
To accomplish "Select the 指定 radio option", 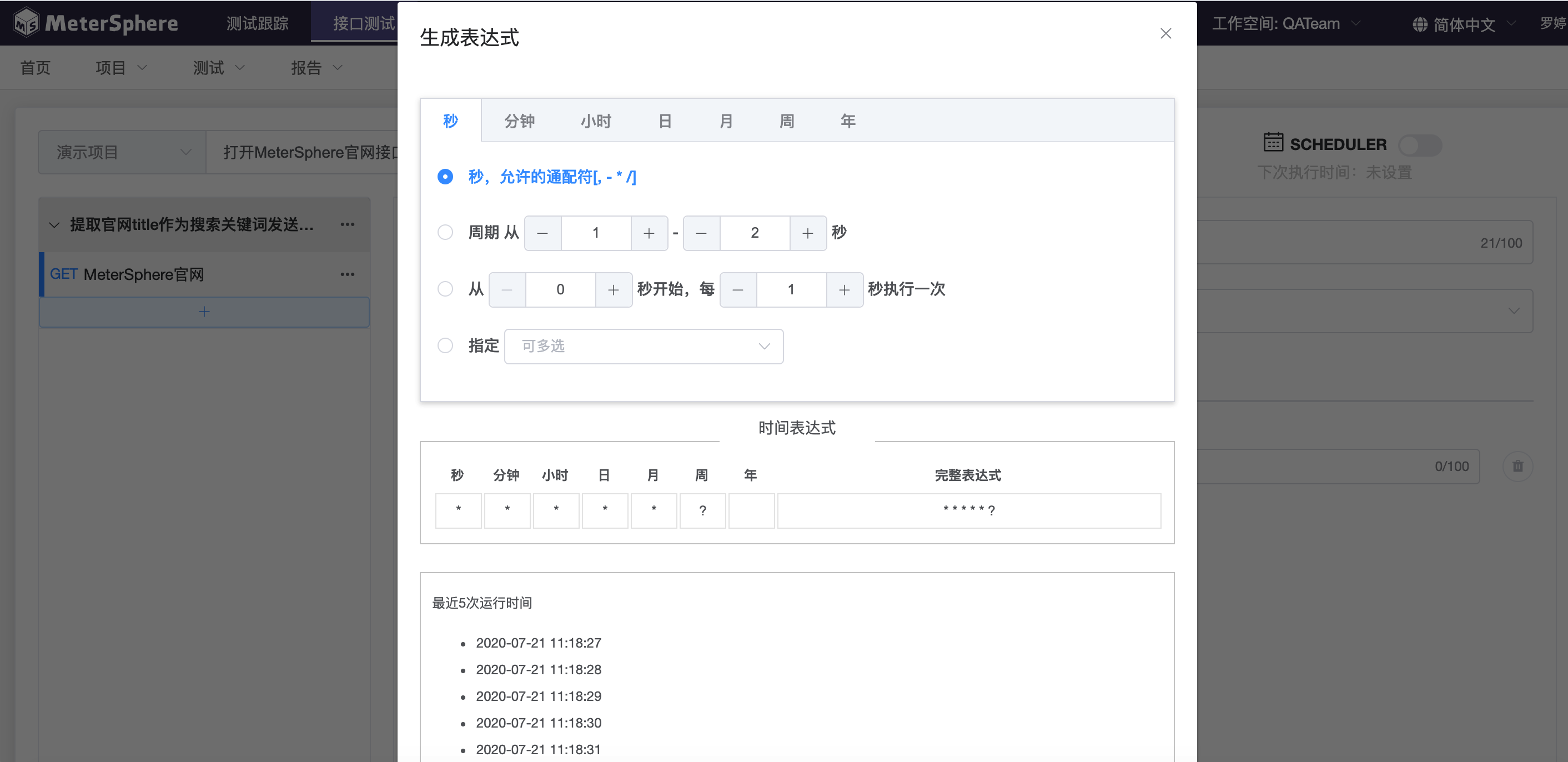I will pyautogui.click(x=445, y=345).
